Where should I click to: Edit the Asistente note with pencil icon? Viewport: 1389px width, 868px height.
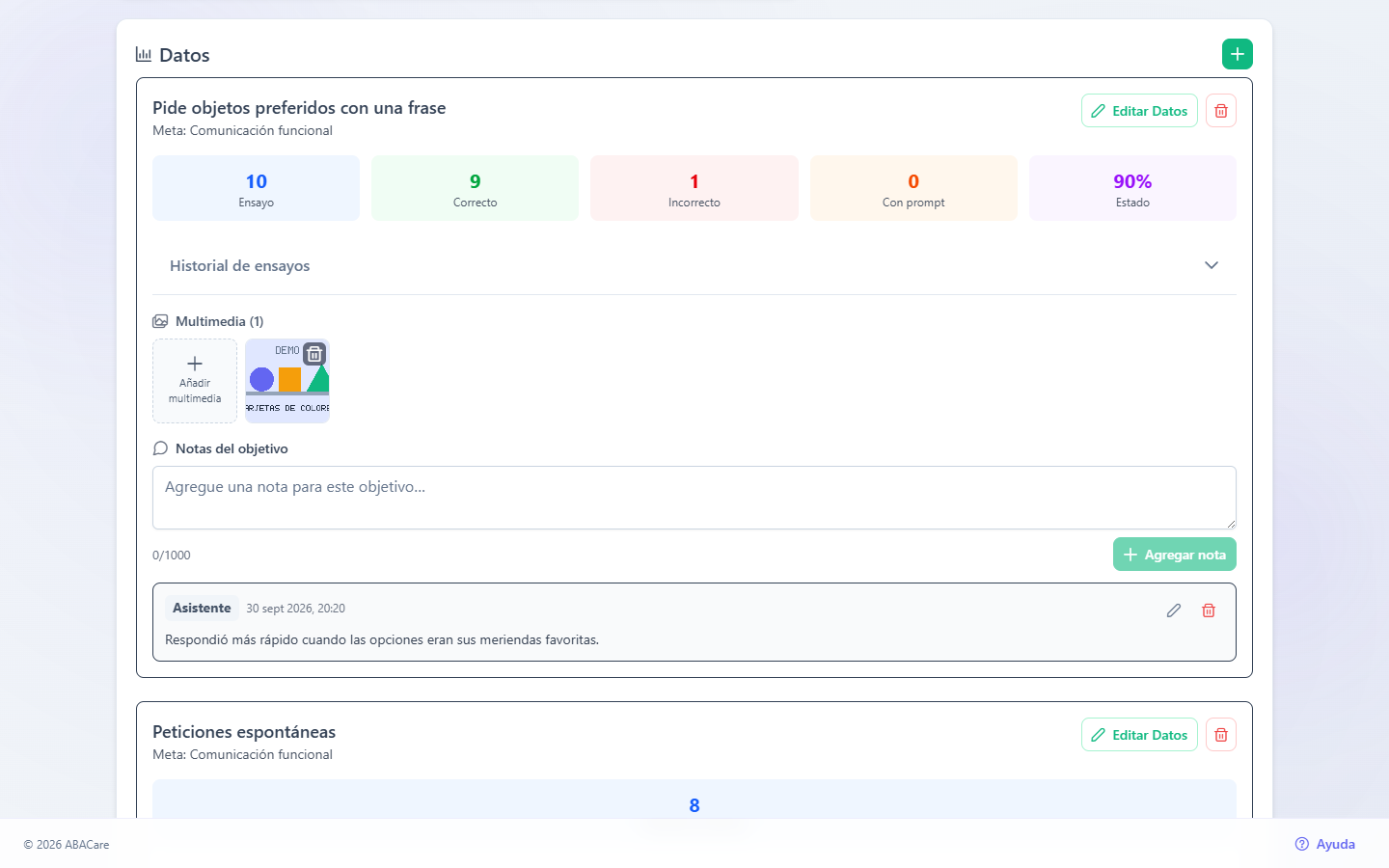tap(1174, 610)
